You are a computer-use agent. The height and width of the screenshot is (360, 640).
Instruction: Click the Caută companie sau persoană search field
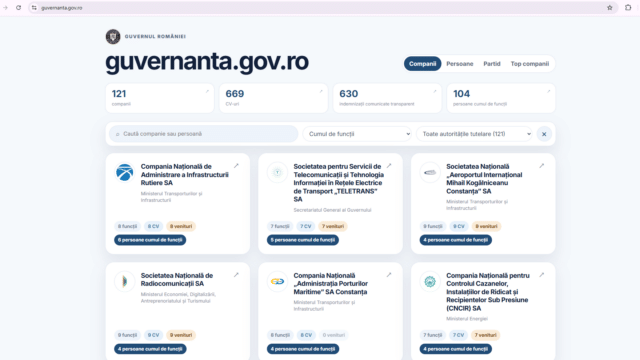pos(203,134)
